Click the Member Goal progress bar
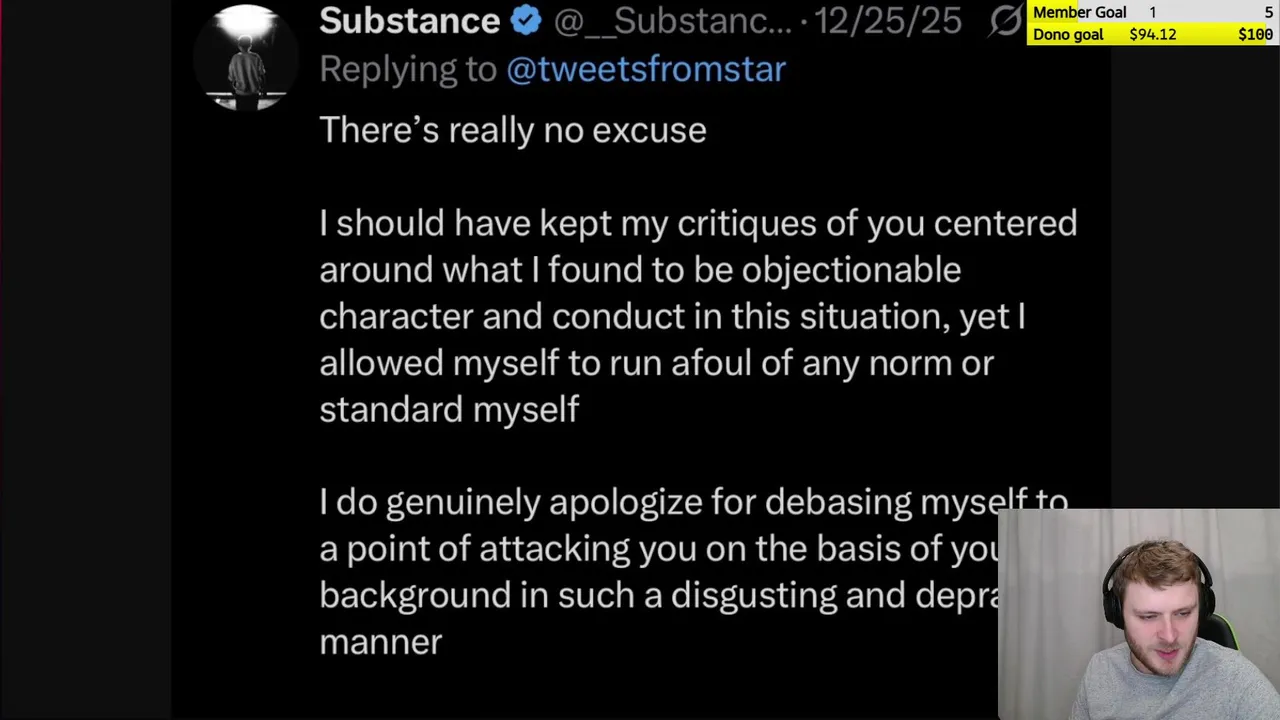Viewport: 1280px width, 720px height. (1152, 12)
